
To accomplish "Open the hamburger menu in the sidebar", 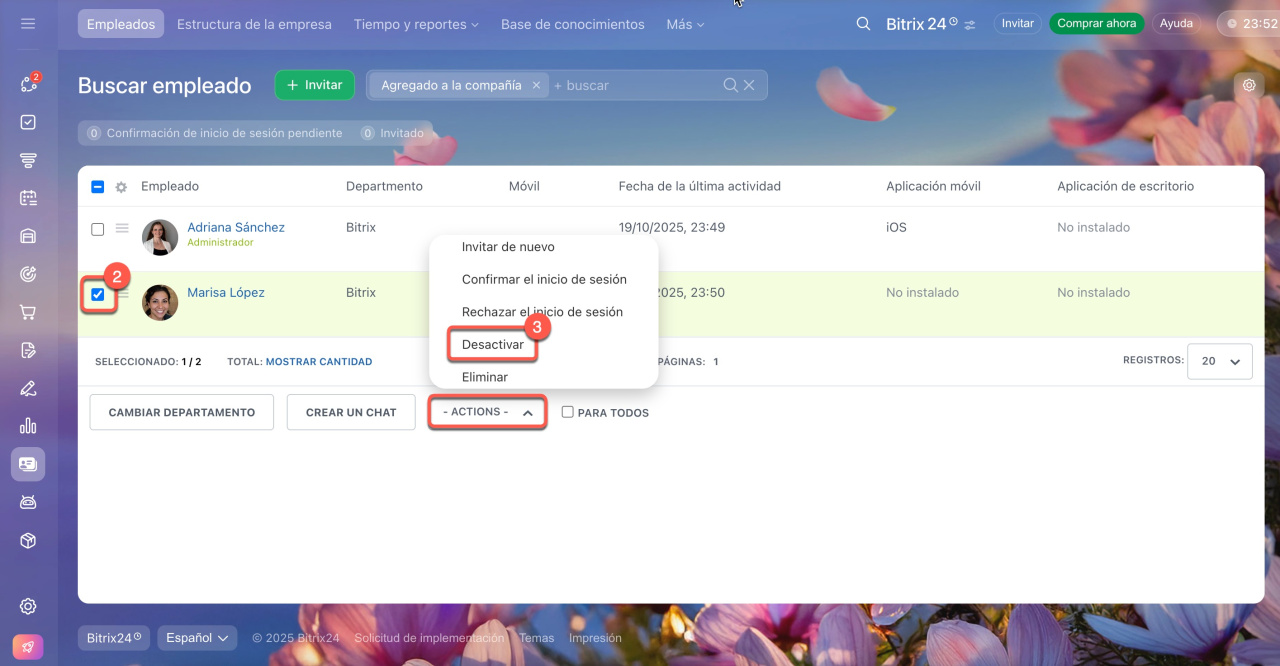I will click(x=28, y=23).
